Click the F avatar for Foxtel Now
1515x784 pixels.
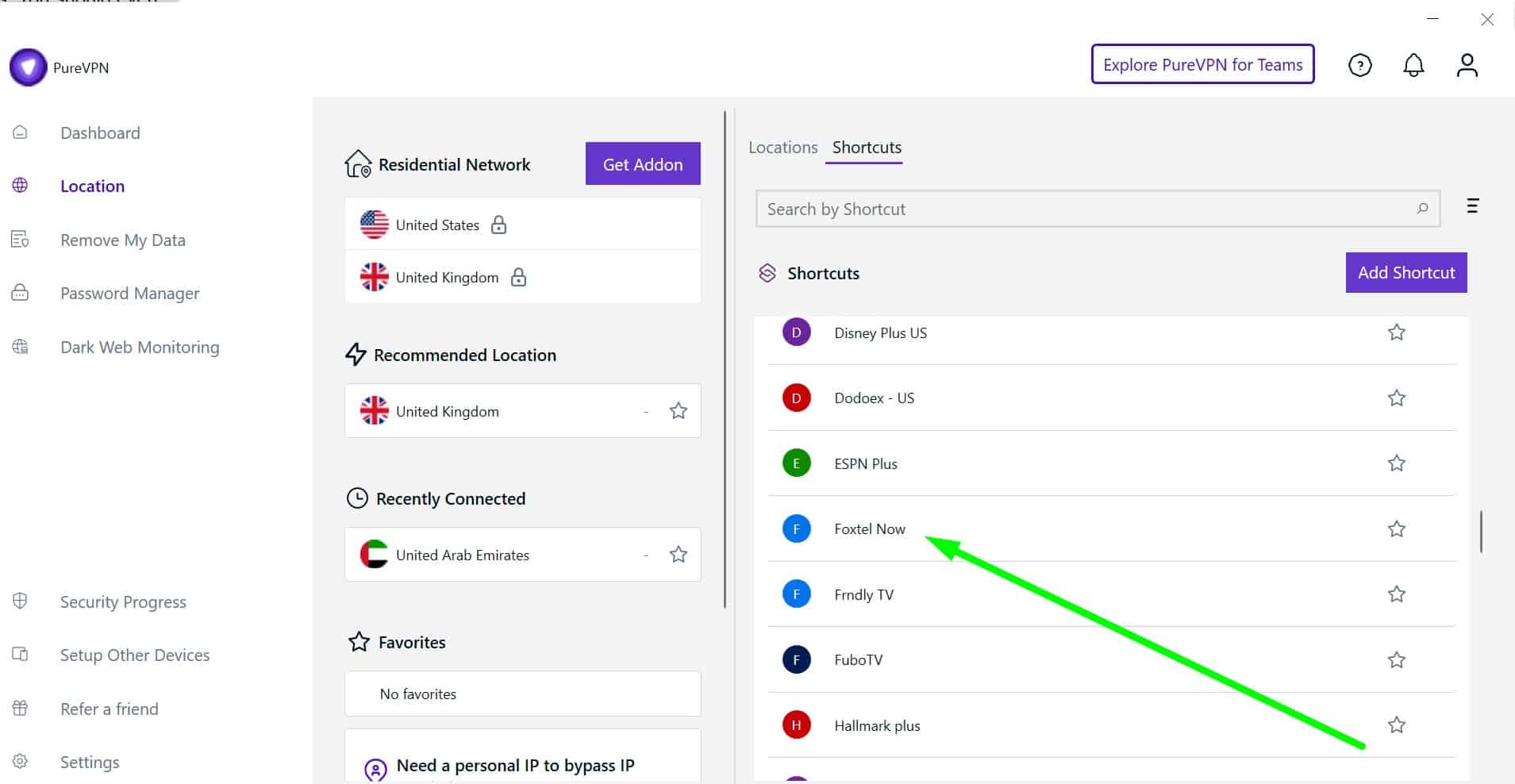[796, 528]
